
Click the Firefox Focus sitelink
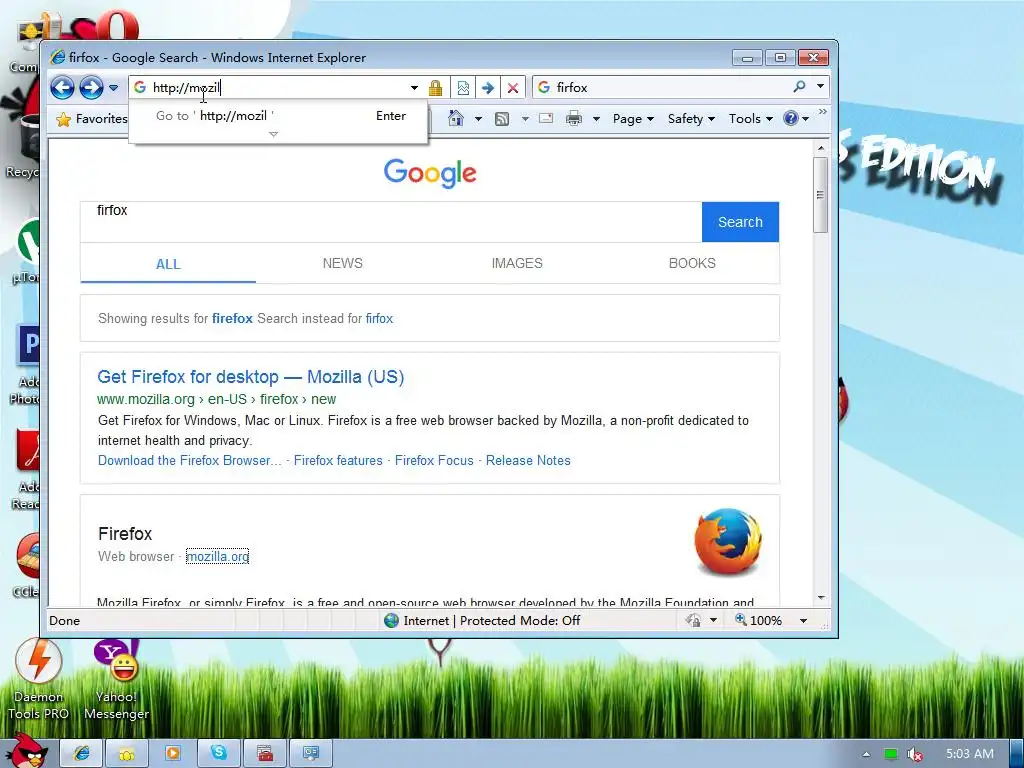(x=434, y=460)
